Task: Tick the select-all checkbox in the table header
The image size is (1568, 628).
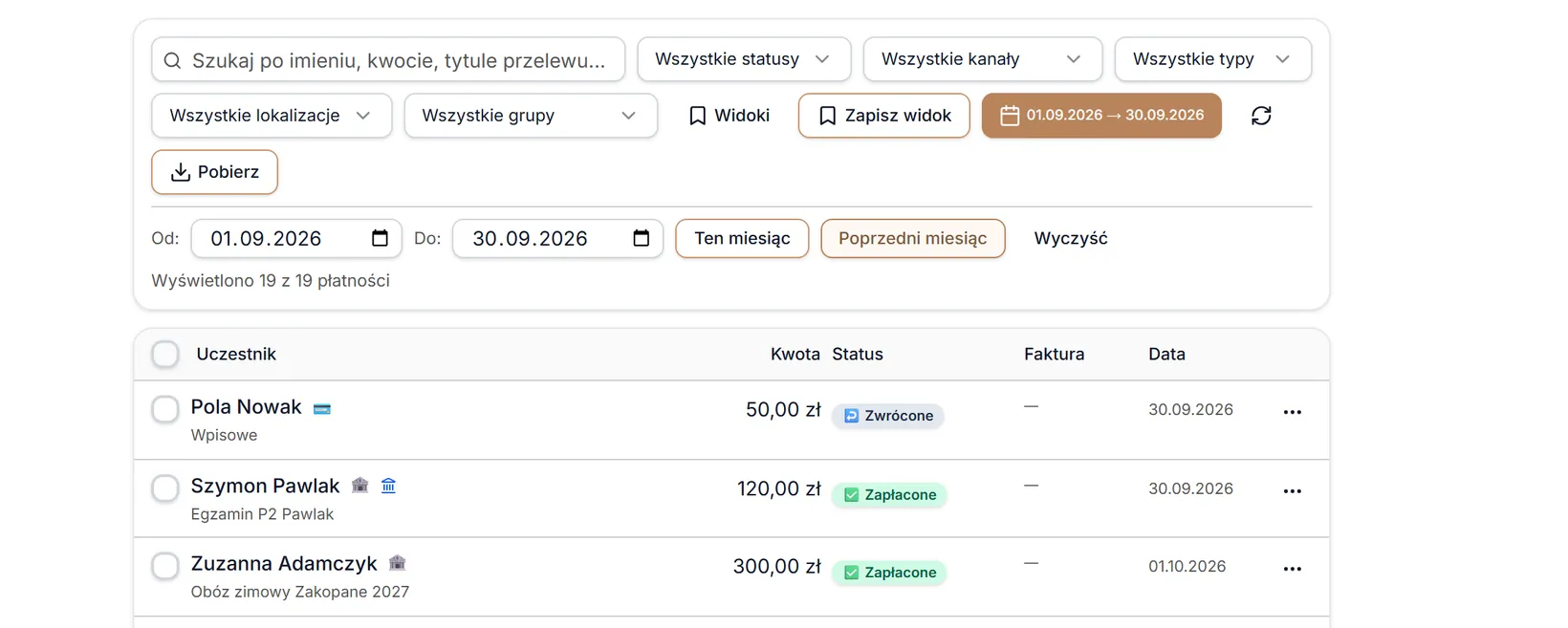Action: (x=165, y=355)
